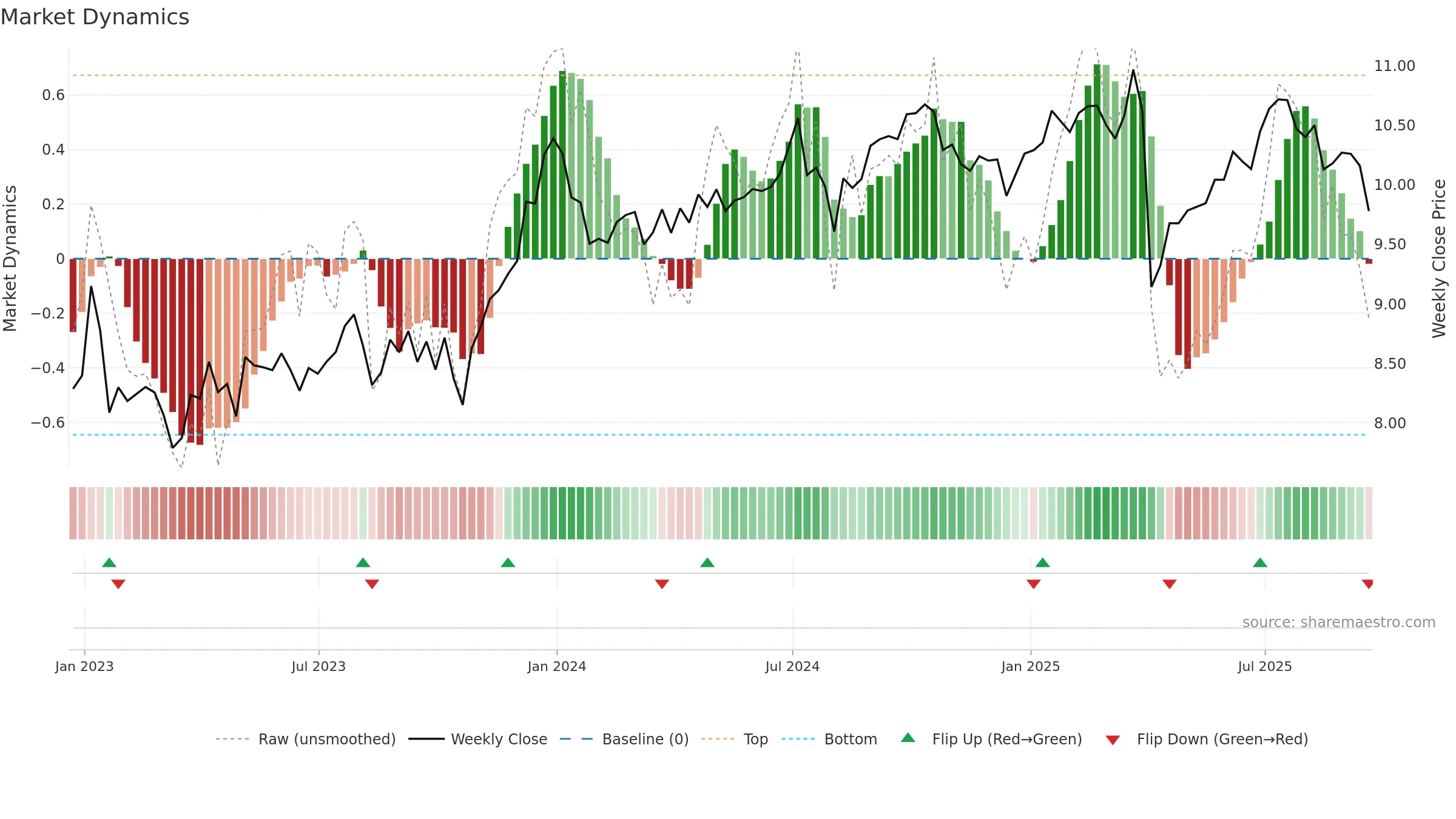Click the Jul 2023 axis label

point(318,666)
